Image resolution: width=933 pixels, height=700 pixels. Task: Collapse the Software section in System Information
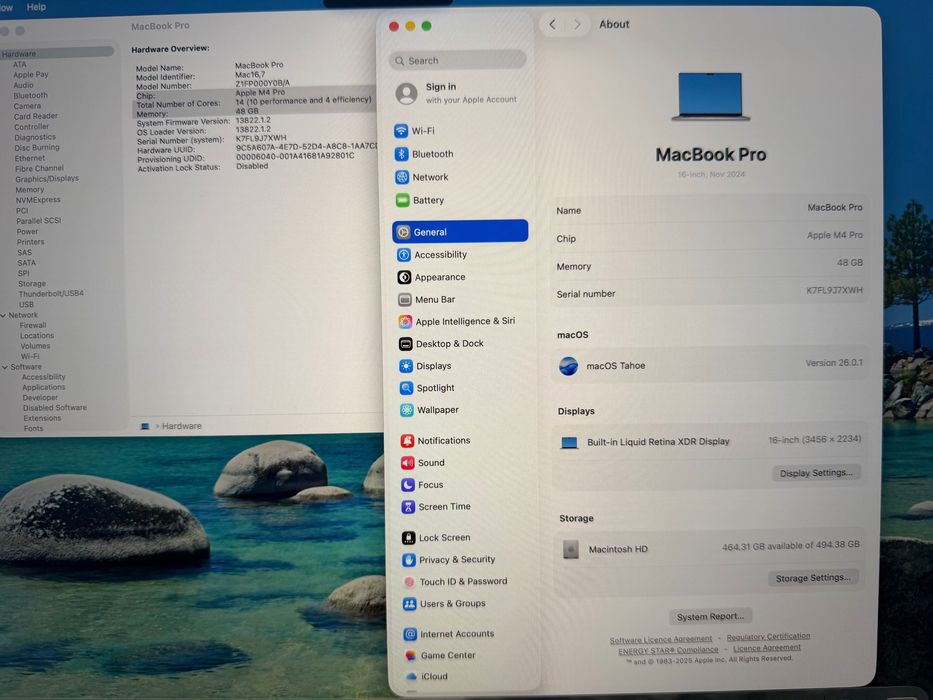(5, 367)
